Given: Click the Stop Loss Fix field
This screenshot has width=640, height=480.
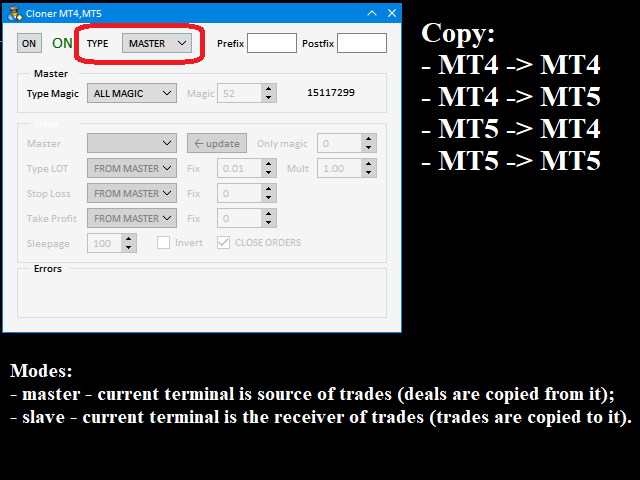Looking at the screenshot, I should tap(239, 193).
